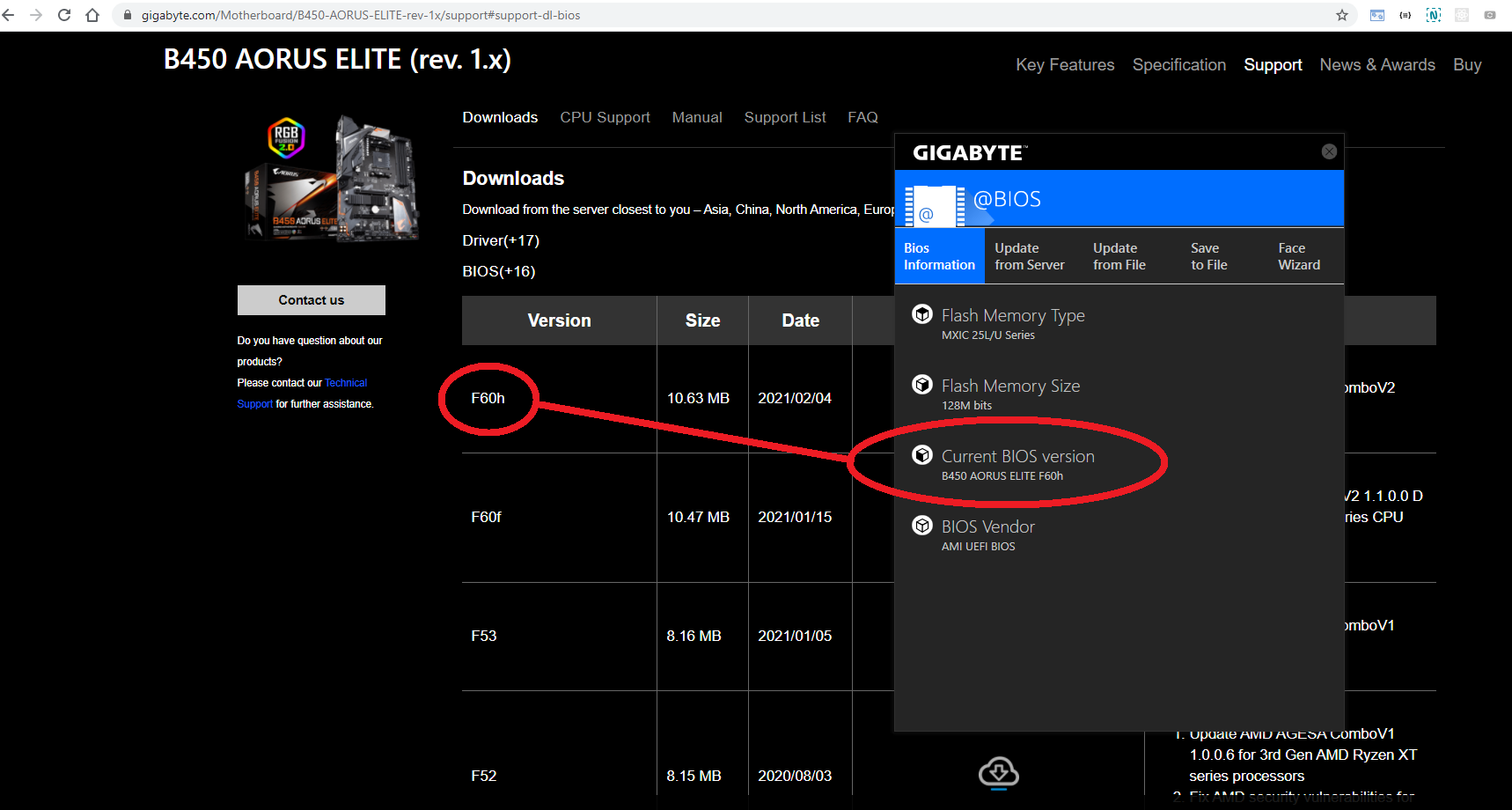The image size is (1512, 810).
Task: Click the AMI UEFI BIOS value
Action: tap(979, 546)
